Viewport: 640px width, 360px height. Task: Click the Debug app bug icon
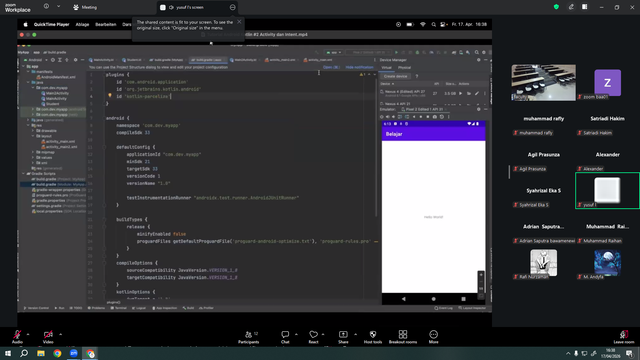(x=417, y=52)
